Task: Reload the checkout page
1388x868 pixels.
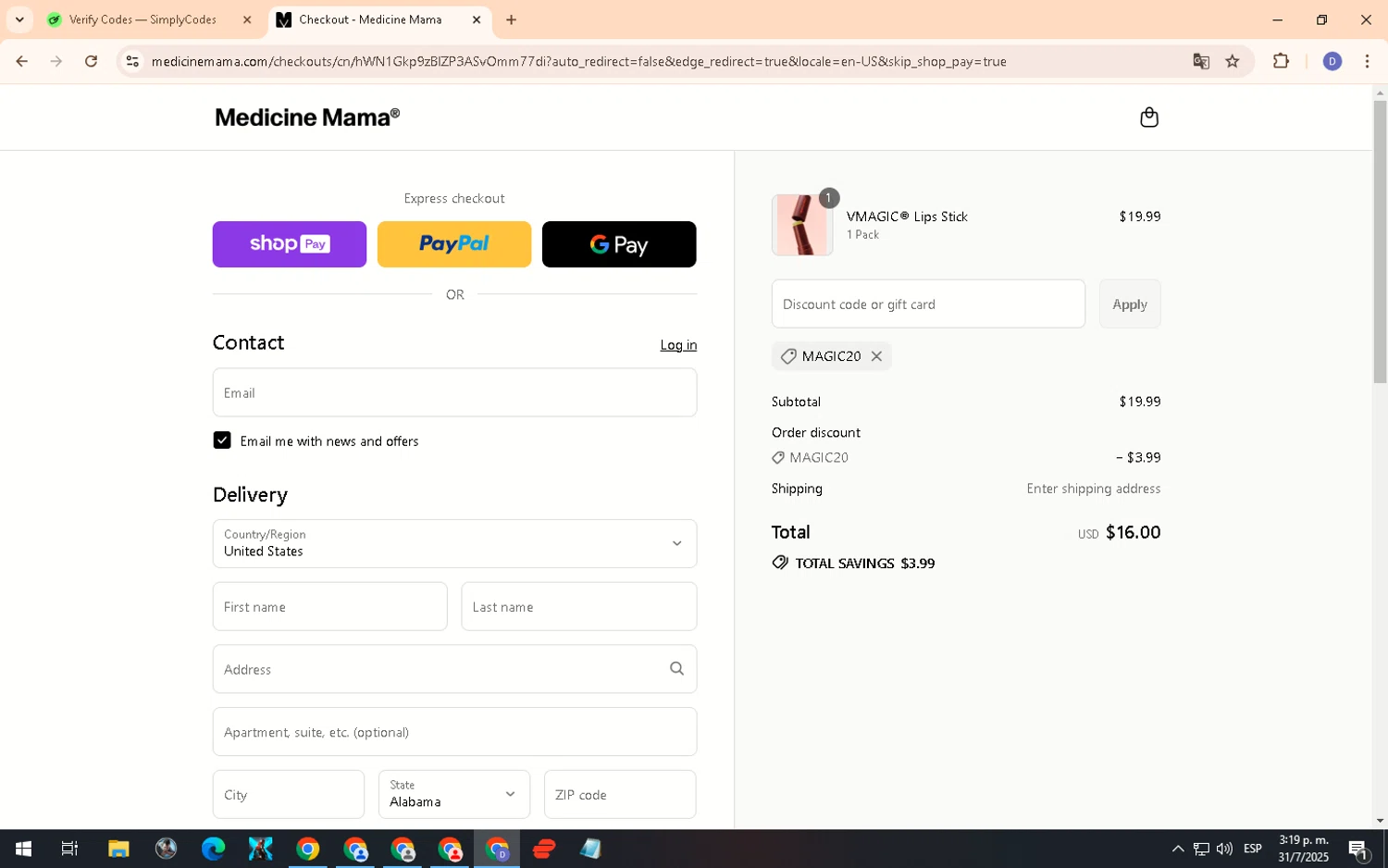Action: pyautogui.click(x=91, y=61)
